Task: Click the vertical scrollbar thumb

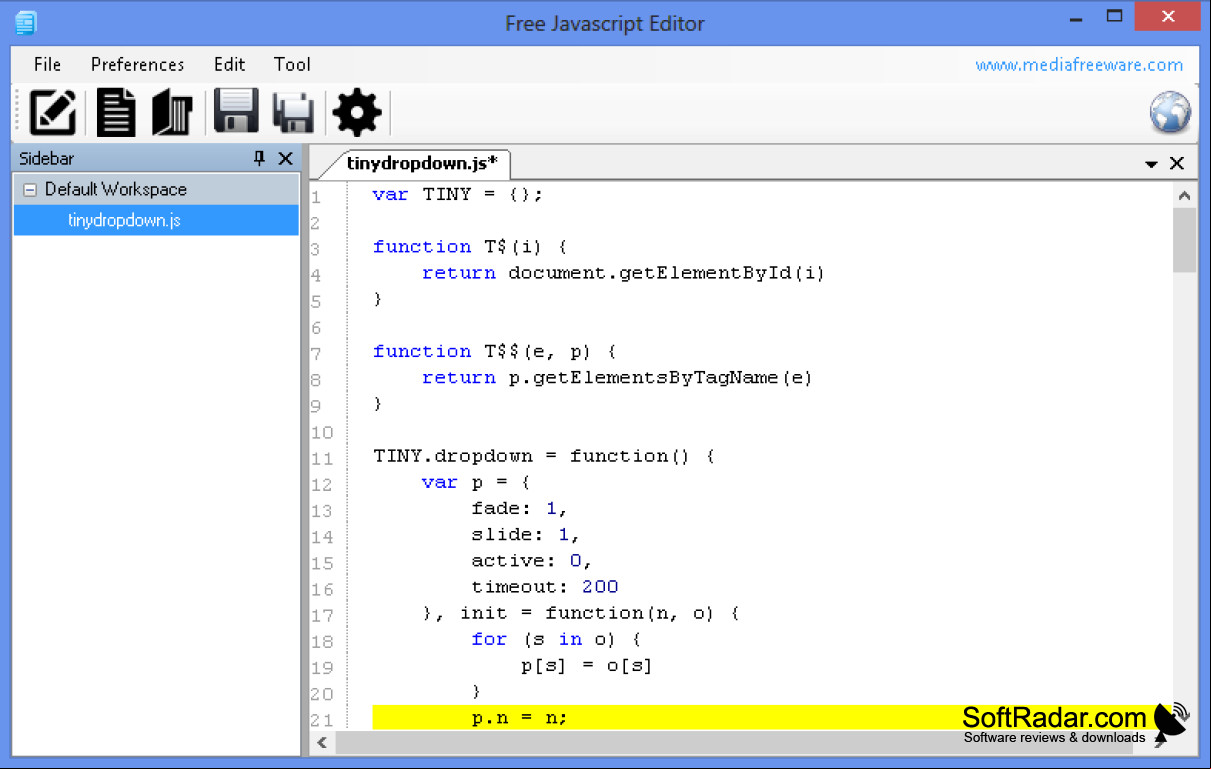Action: point(1184,240)
